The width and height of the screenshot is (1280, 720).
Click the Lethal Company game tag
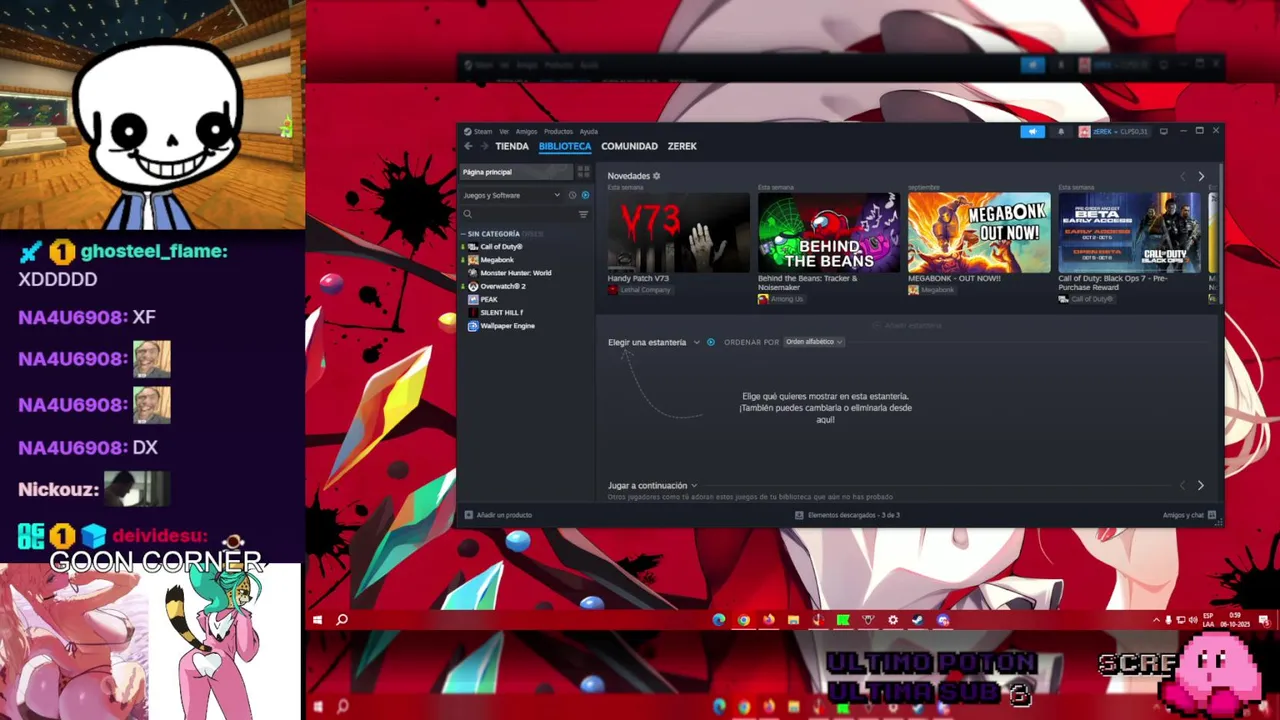click(639, 290)
